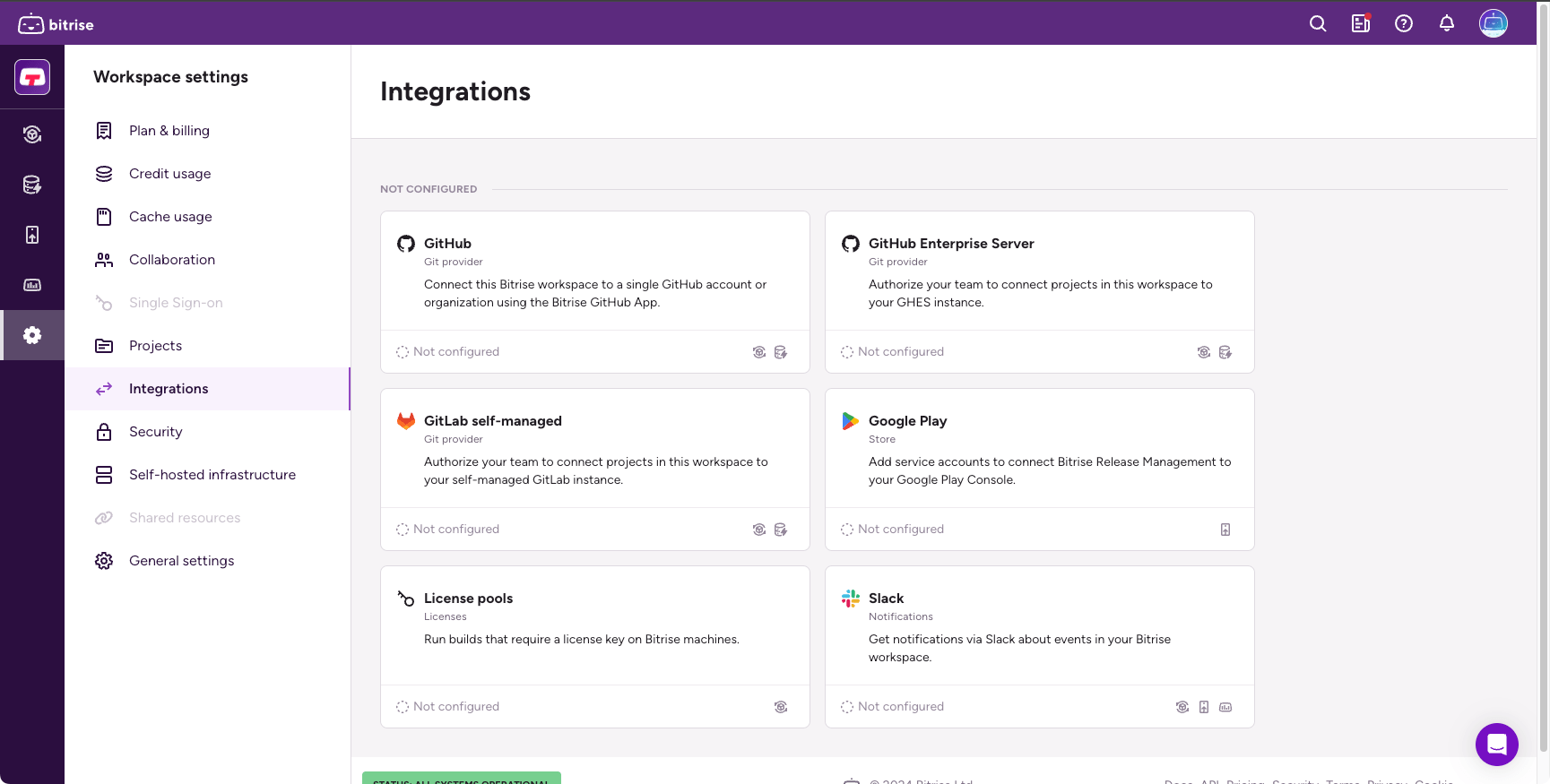
Task: Open the notifications bell
Action: (1446, 24)
